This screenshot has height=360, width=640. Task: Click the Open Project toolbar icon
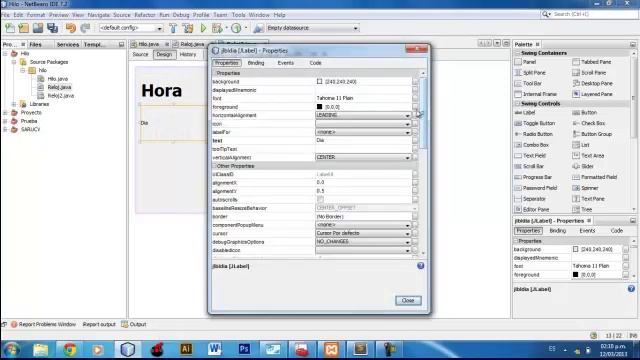click(x=38, y=28)
